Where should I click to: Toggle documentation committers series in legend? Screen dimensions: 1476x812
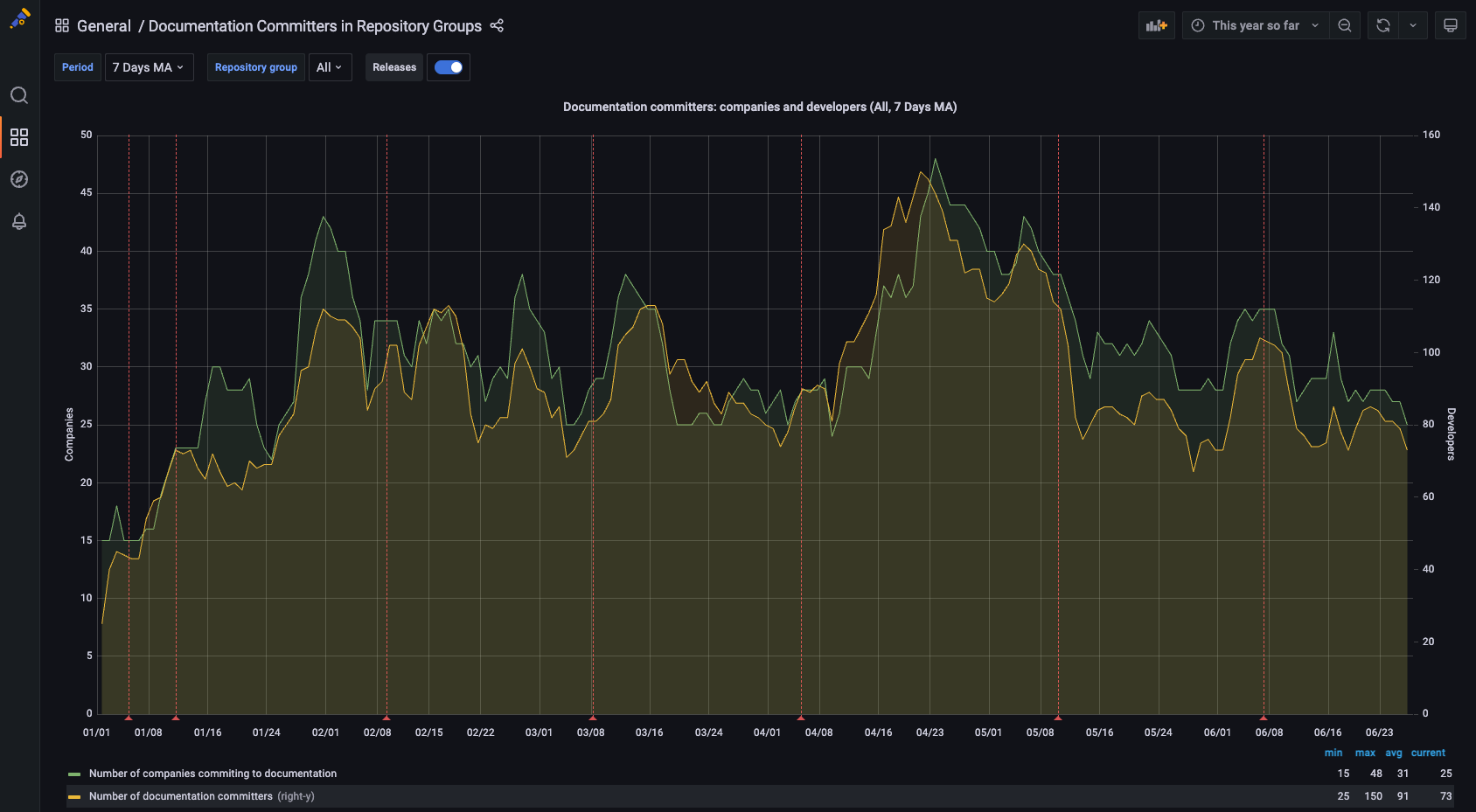(180, 796)
